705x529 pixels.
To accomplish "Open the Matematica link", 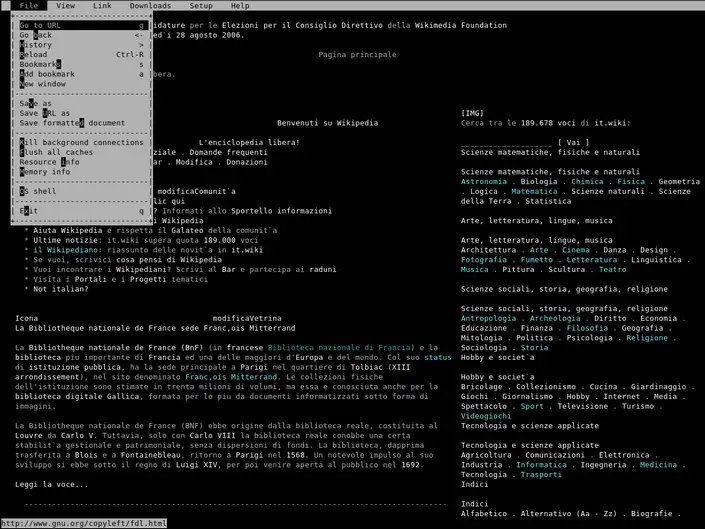I will (x=534, y=191).
